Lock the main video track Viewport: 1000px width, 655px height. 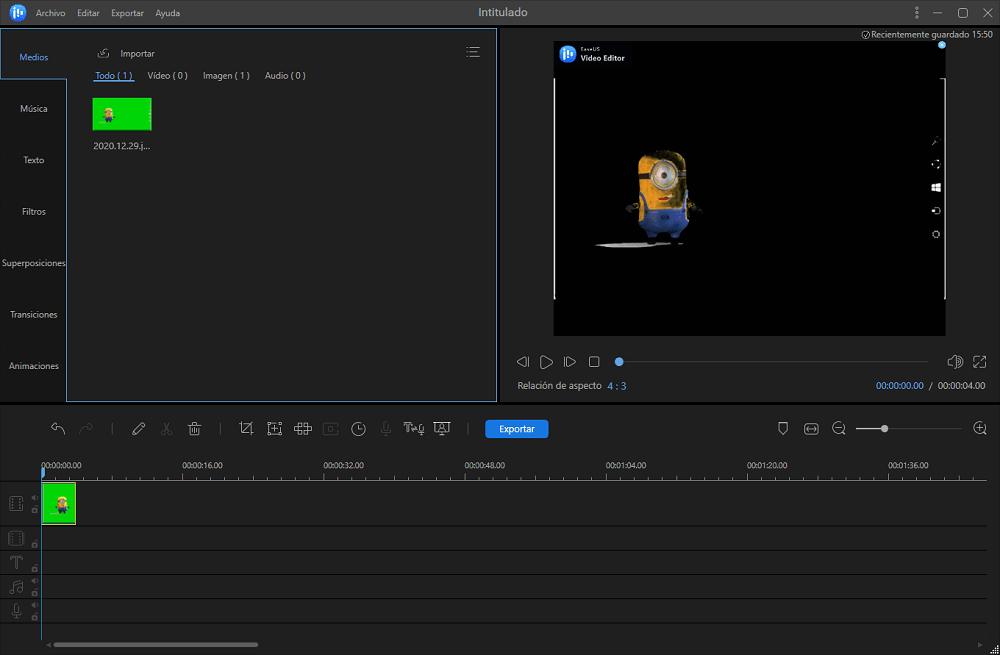pos(35,510)
